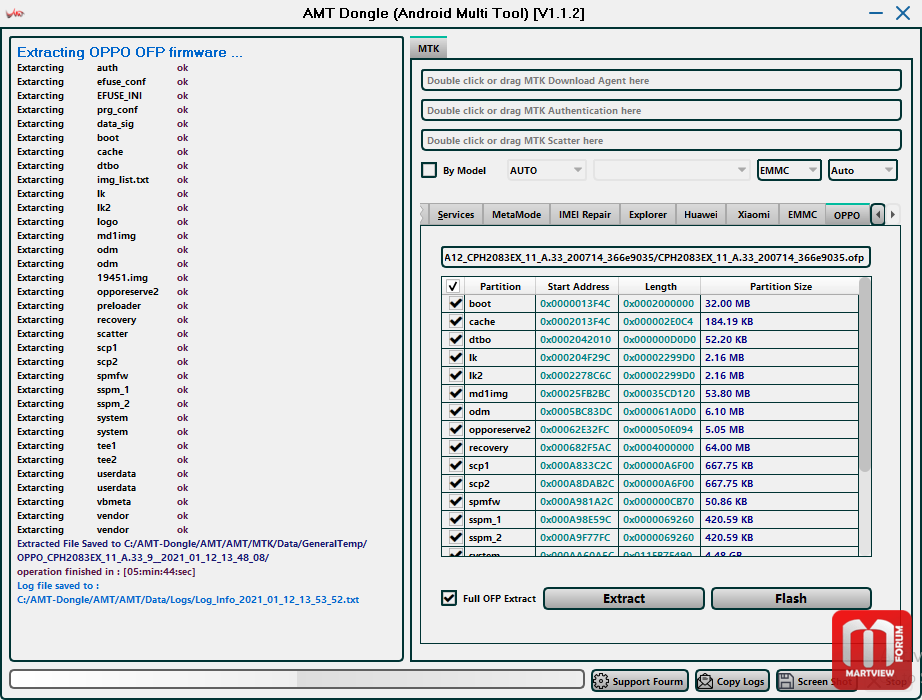Open the EMMC storage type dropdown
Viewport: 922px width, 700px height.
(789, 171)
